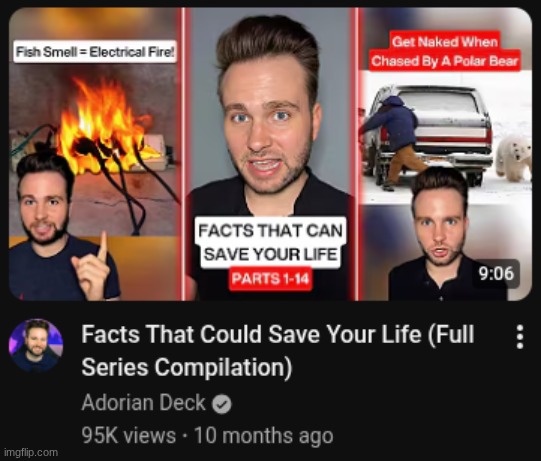Open the Adorian Deck channel name
This screenshot has width=541, height=461.
(x=144, y=403)
